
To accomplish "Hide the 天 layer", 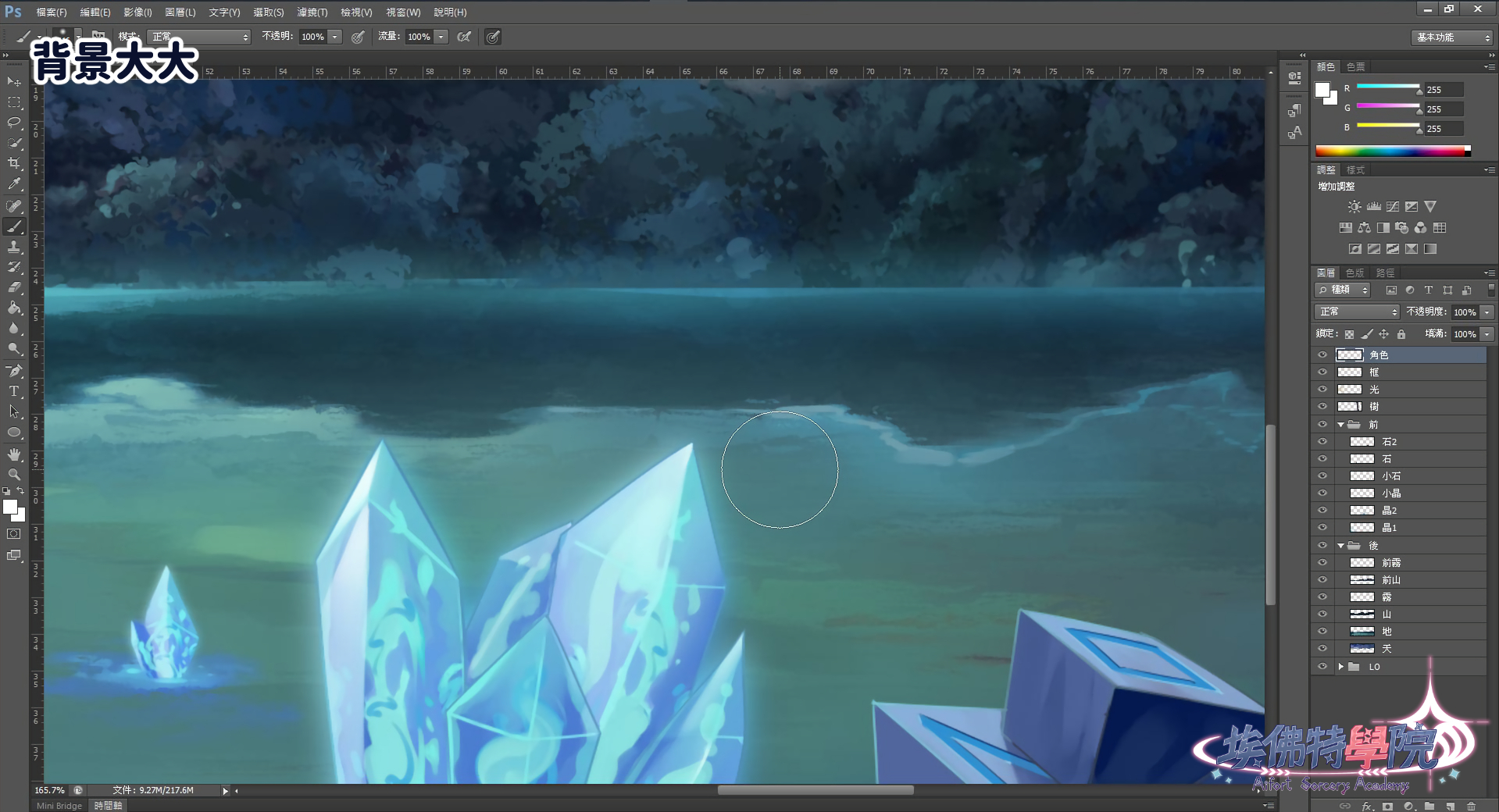I will pyautogui.click(x=1322, y=649).
